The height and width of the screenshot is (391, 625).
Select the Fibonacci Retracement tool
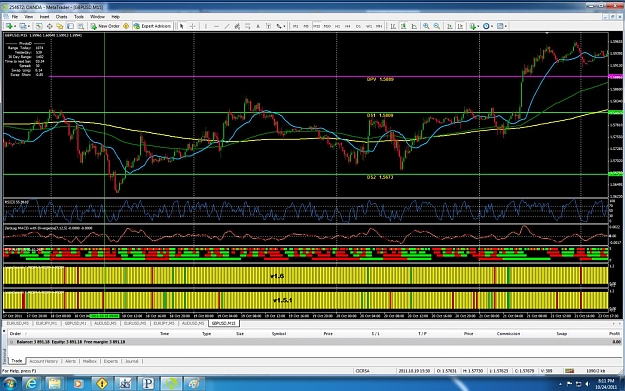tap(248, 26)
